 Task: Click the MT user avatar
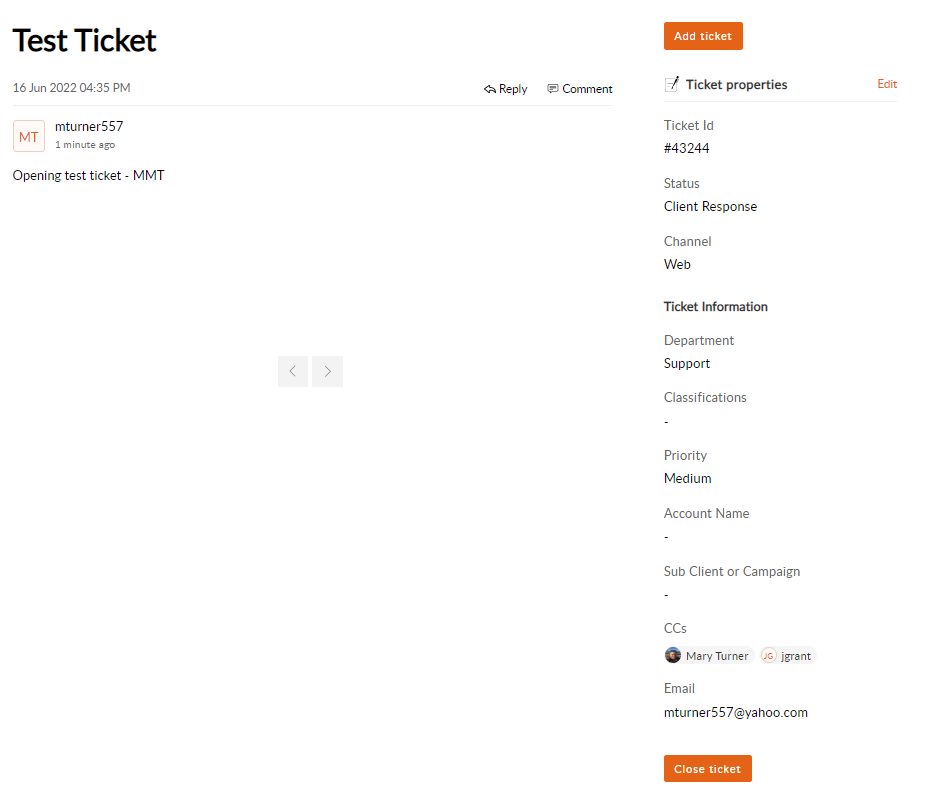(x=29, y=136)
